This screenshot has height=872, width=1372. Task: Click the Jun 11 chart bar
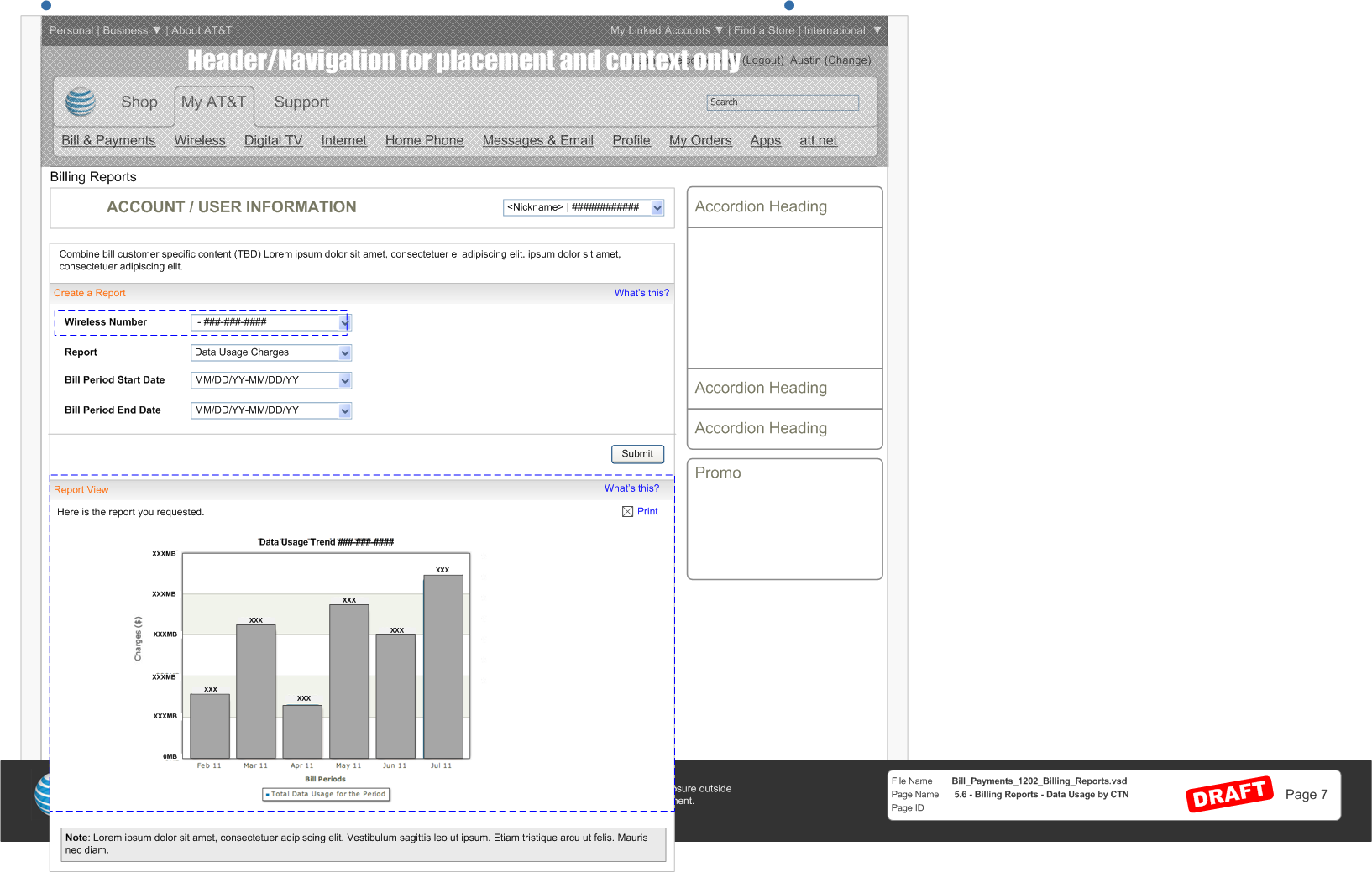395,697
